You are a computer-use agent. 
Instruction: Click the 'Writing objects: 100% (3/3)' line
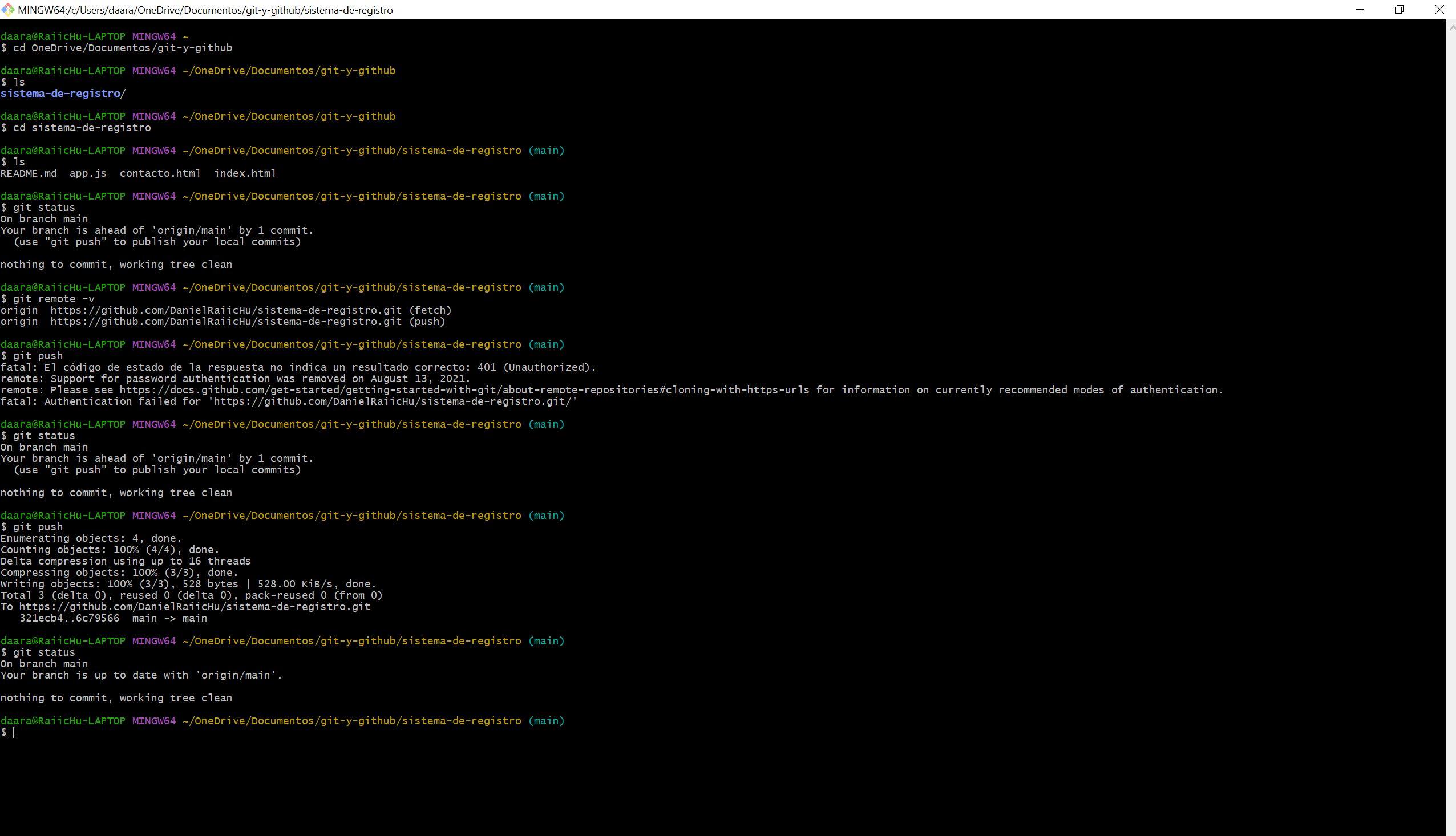point(188,584)
